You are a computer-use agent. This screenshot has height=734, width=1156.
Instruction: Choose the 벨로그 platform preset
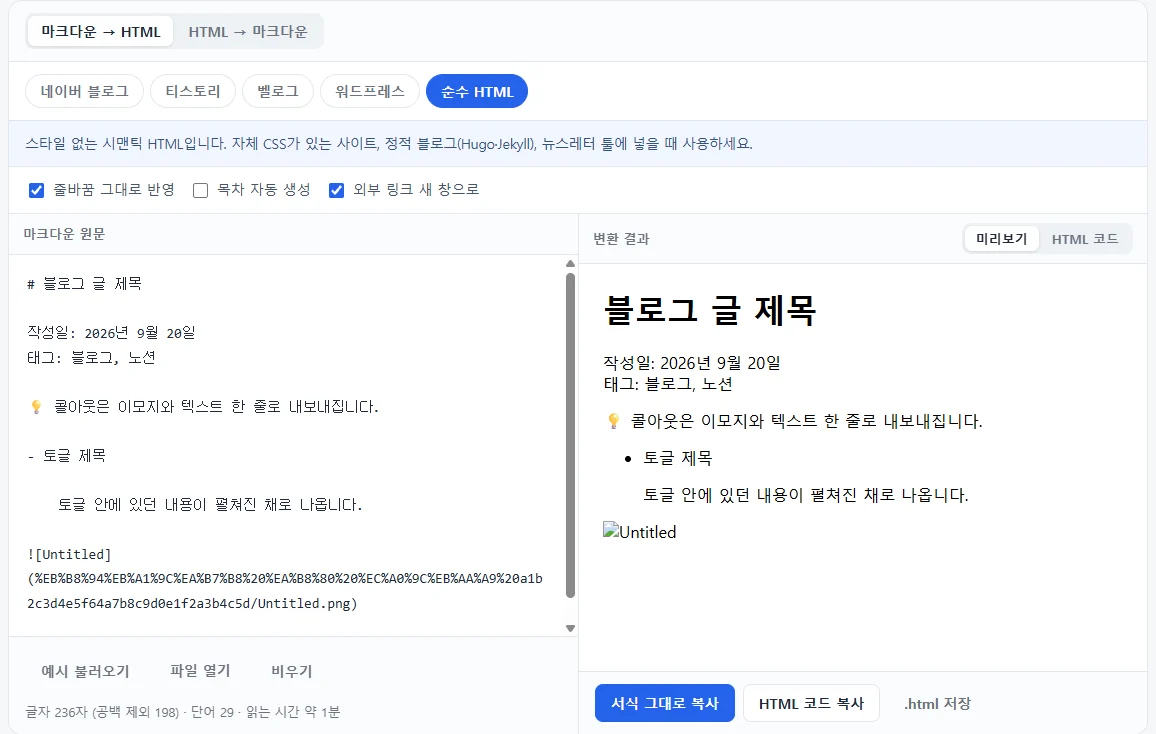pyautogui.click(x=278, y=91)
